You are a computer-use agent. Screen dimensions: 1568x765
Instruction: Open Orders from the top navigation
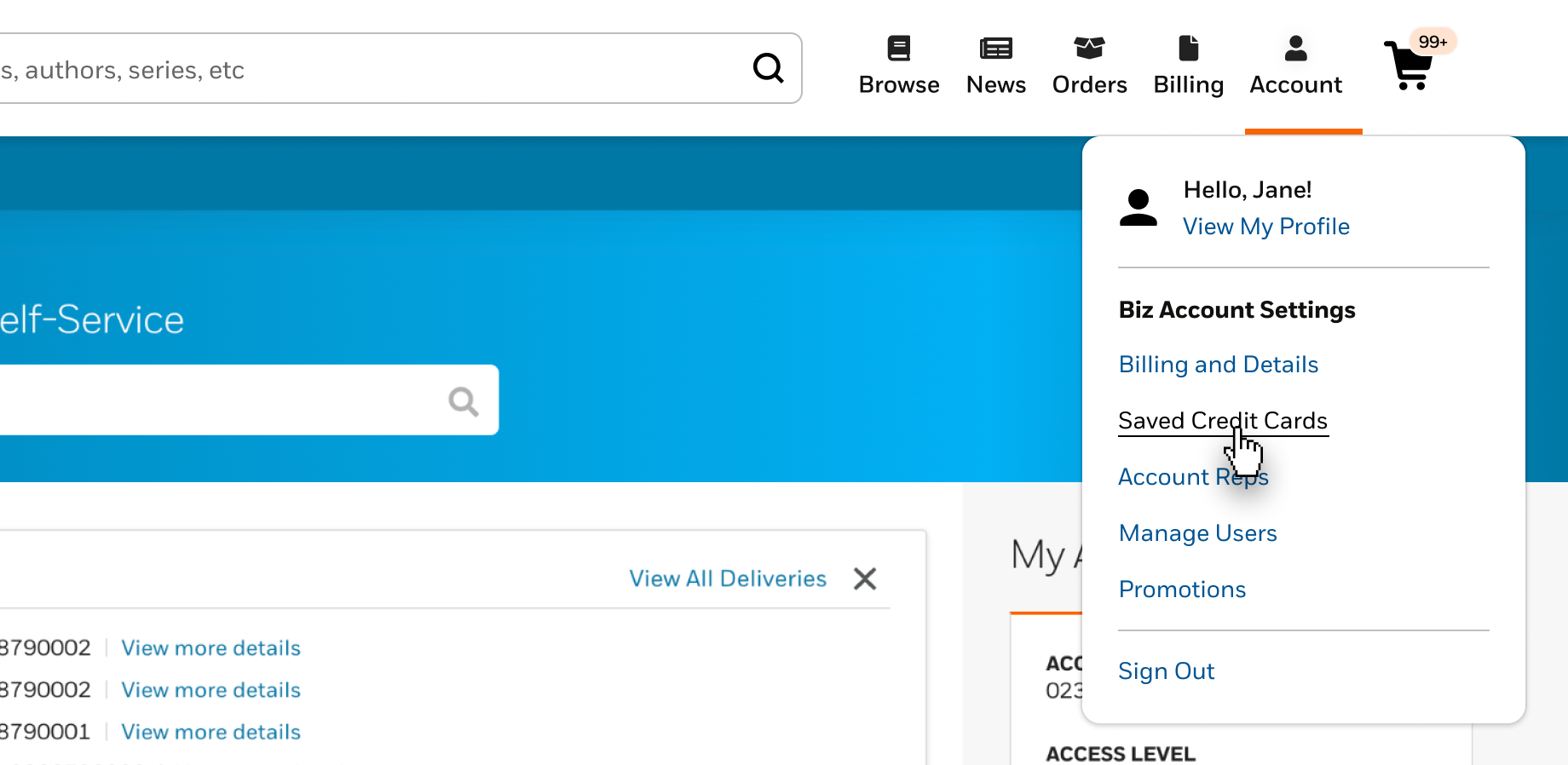tap(1089, 66)
